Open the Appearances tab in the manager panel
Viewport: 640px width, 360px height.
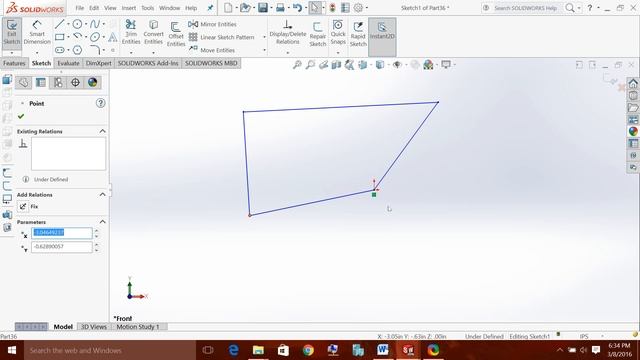click(93, 82)
